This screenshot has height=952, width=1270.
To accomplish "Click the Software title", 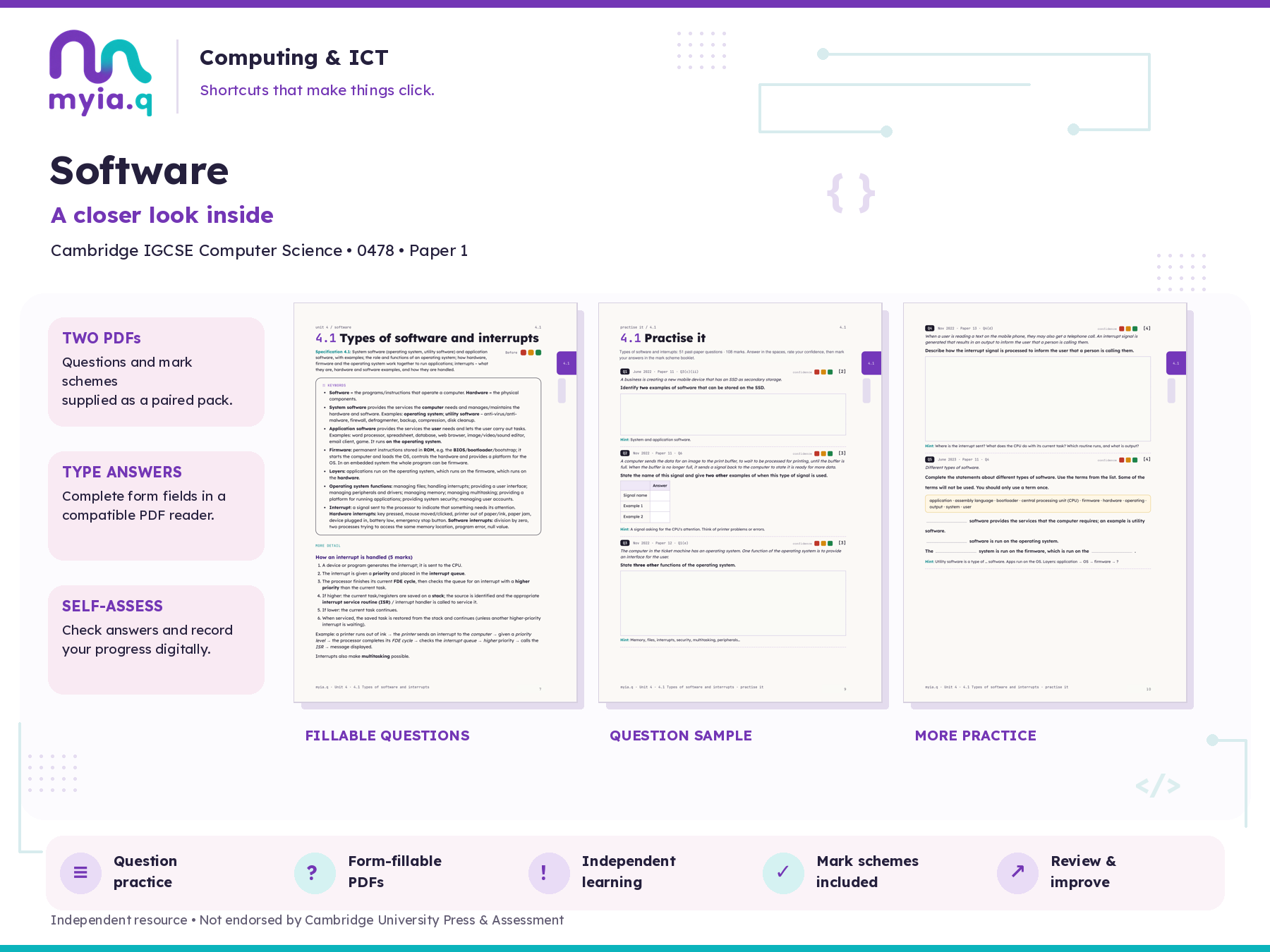I will (140, 171).
